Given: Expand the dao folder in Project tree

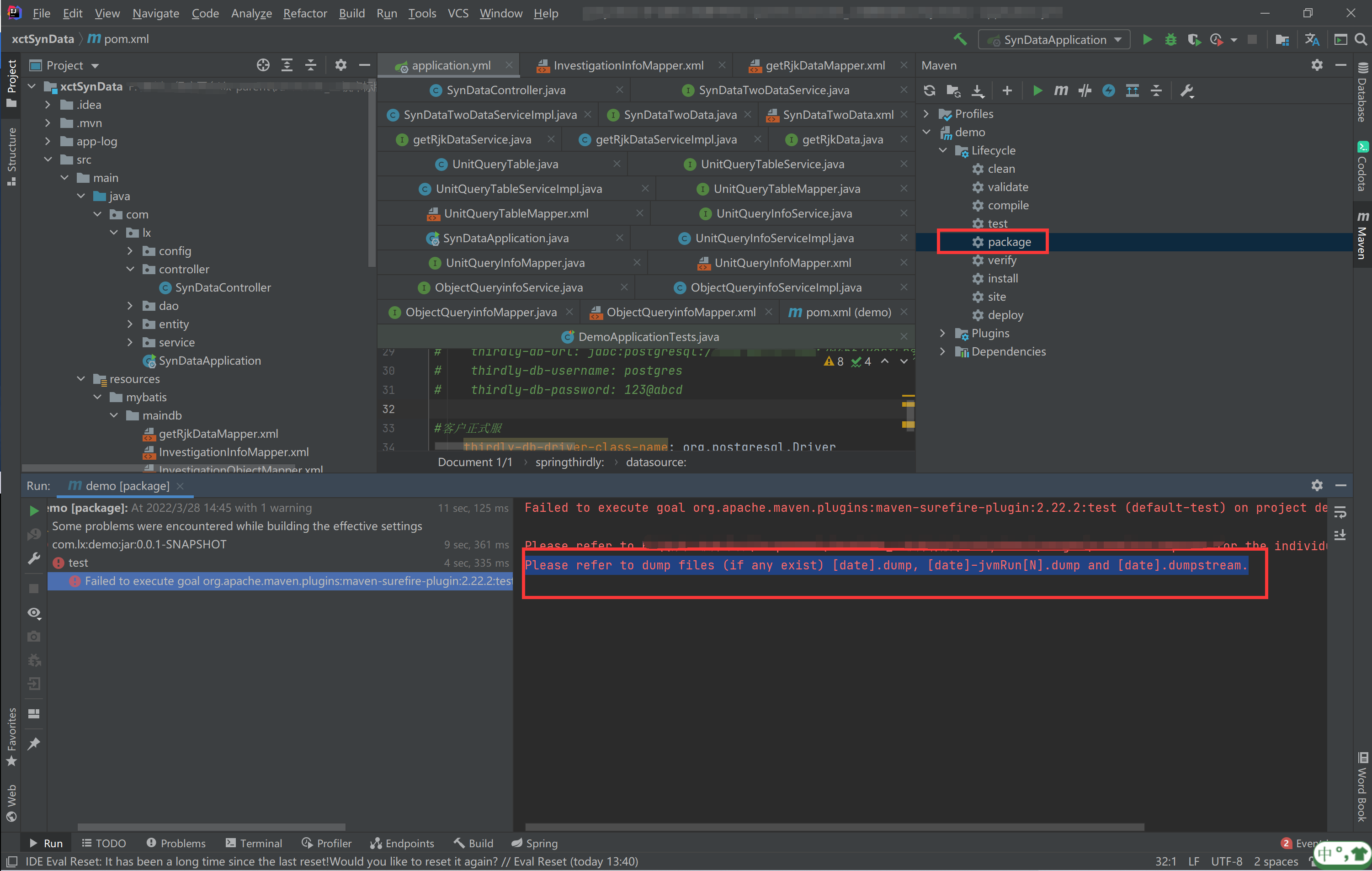Looking at the screenshot, I should 130,306.
